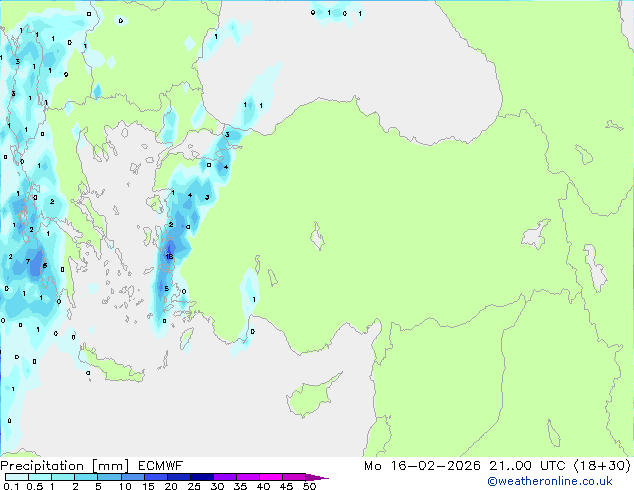Image resolution: width=634 pixels, height=490 pixels.
Task: Click the 'ECMWF' model label
Action: (x=161, y=466)
